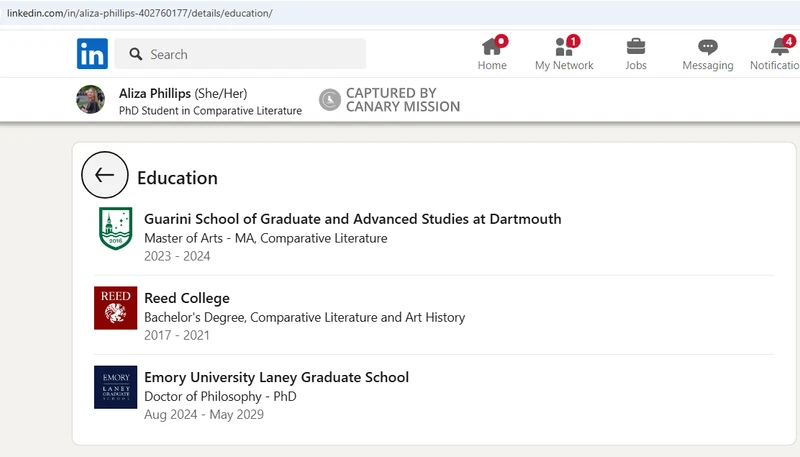
Task: Click the Reed College logo
Action: coord(115,308)
